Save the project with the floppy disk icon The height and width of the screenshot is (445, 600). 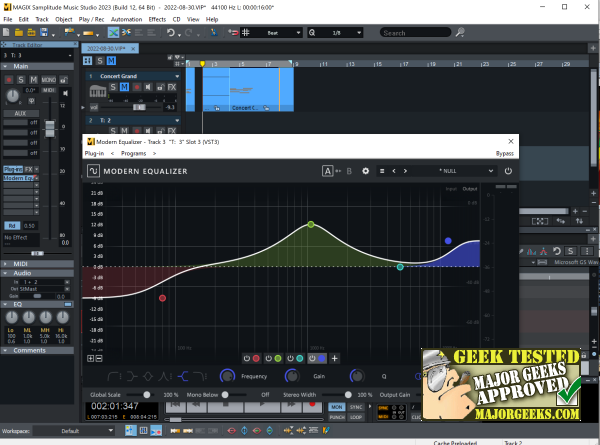click(x=44, y=33)
